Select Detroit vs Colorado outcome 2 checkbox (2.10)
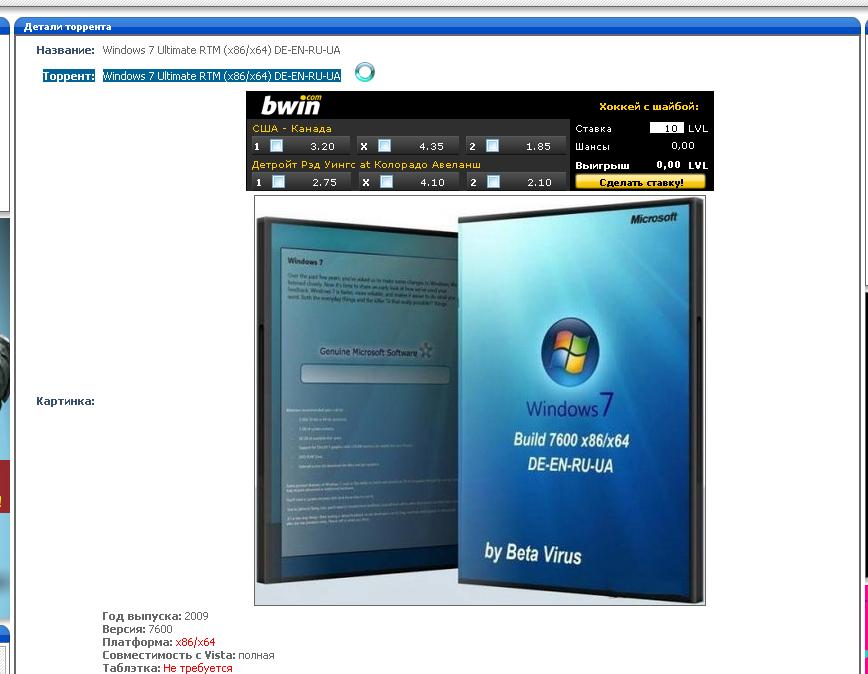The image size is (868, 674). (x=491, y=182)
